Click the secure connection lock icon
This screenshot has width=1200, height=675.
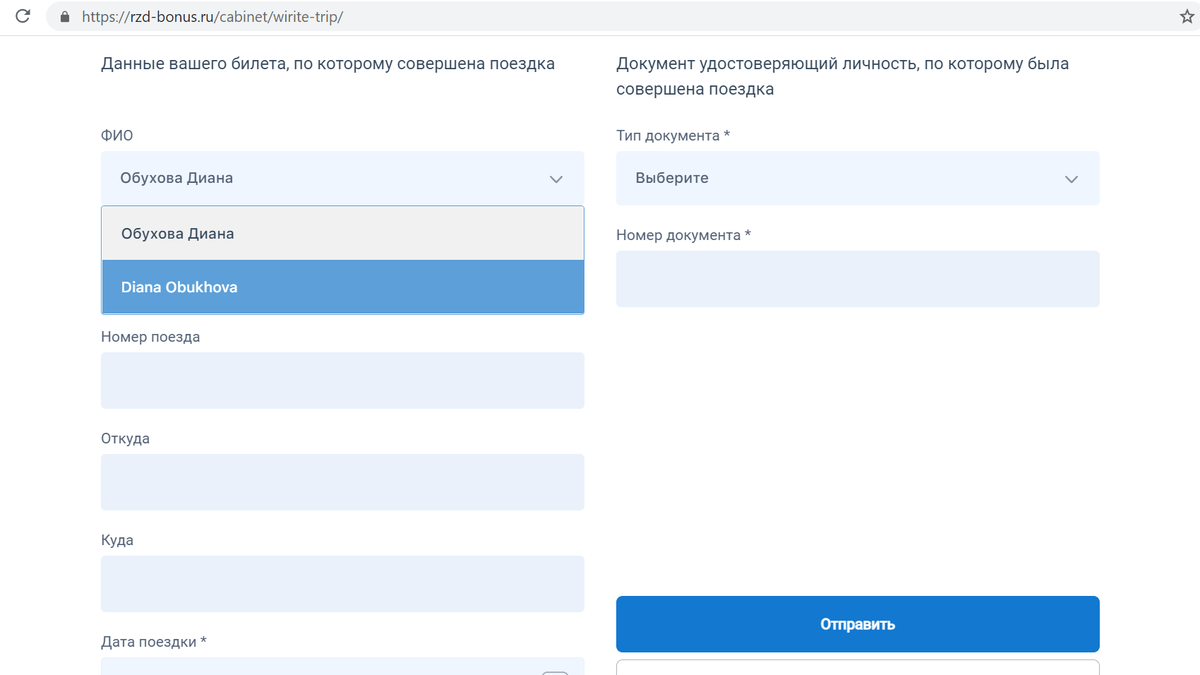(64, 16)
